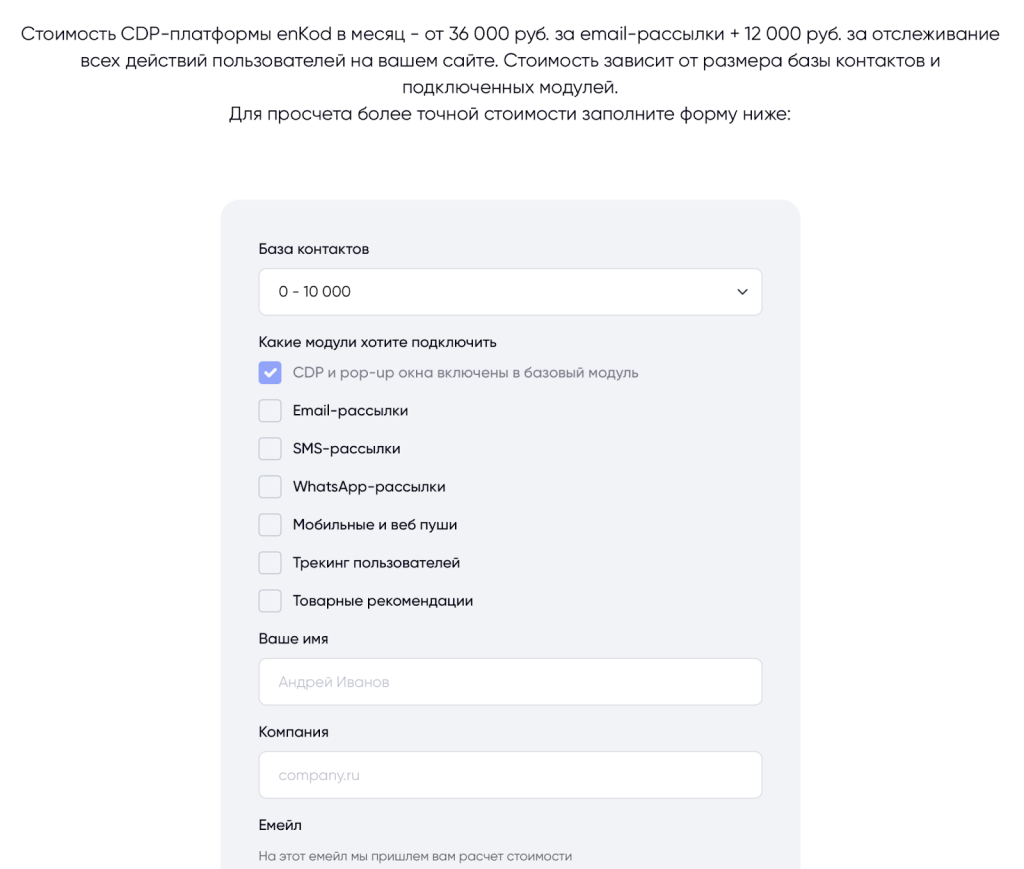Click the CDP и pop-up окна label text

(465, 373)
